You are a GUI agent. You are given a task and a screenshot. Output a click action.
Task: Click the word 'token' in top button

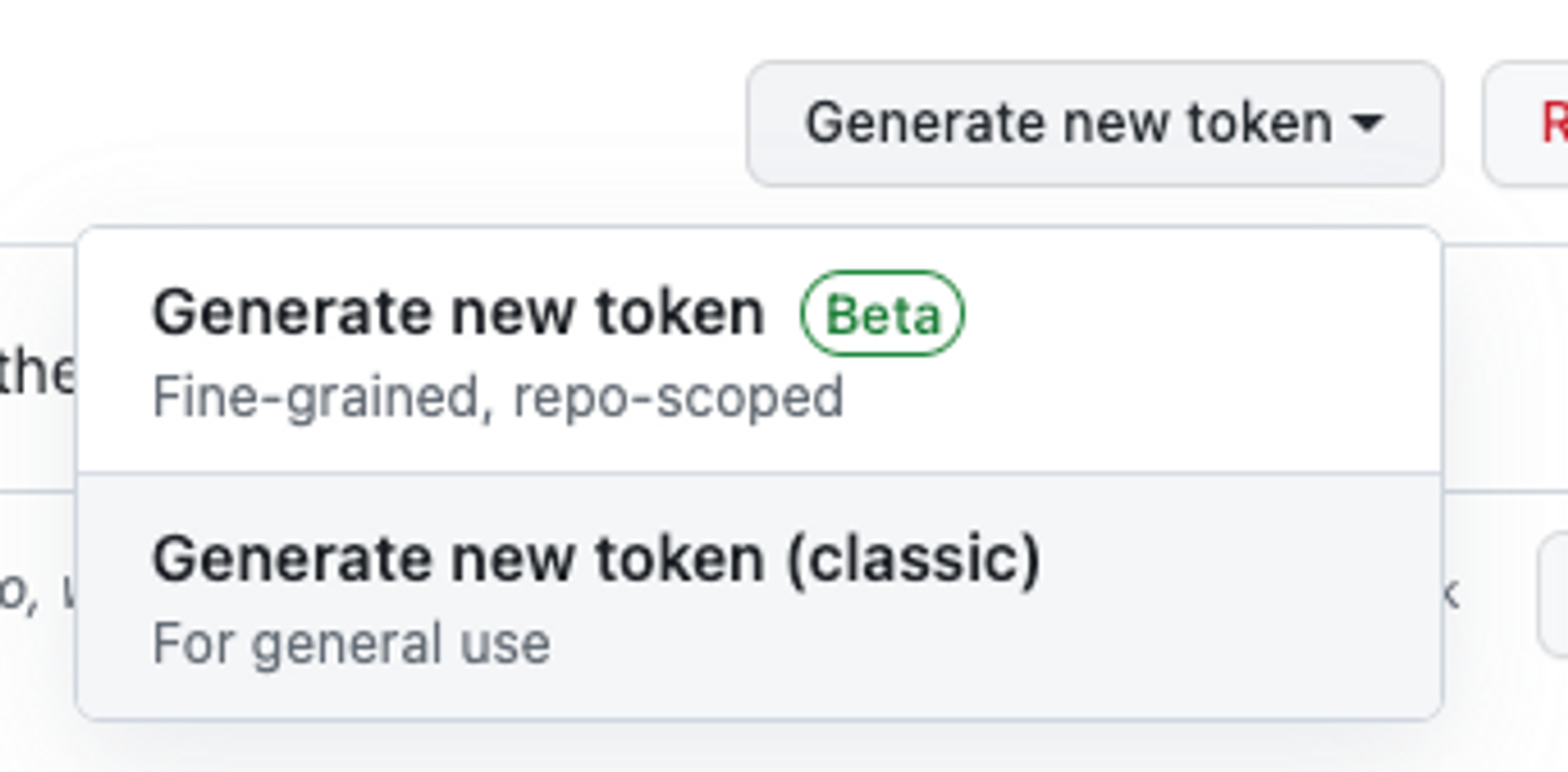[x=1260, y=124]
